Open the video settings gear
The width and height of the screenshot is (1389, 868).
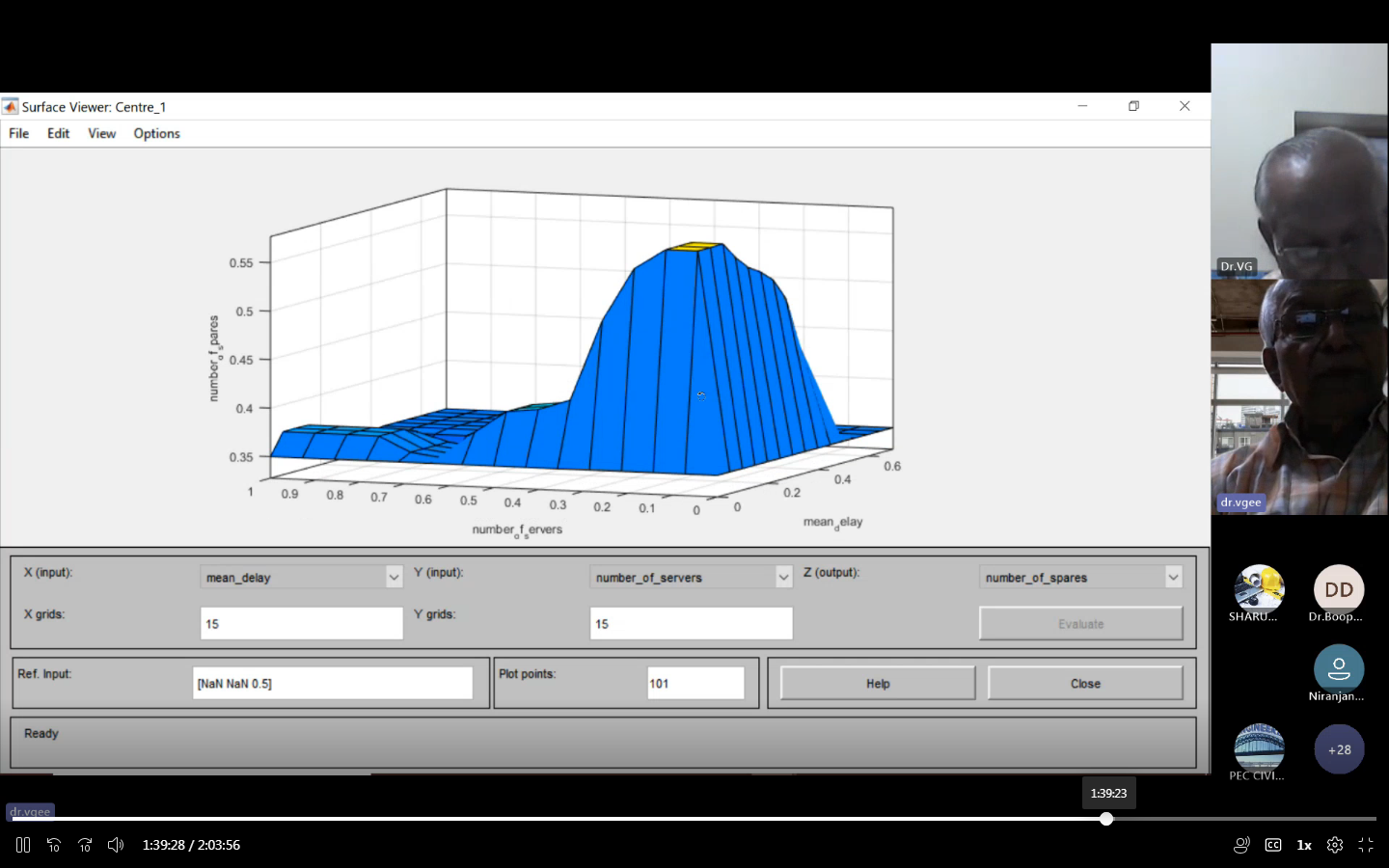tap(1335, 845)
